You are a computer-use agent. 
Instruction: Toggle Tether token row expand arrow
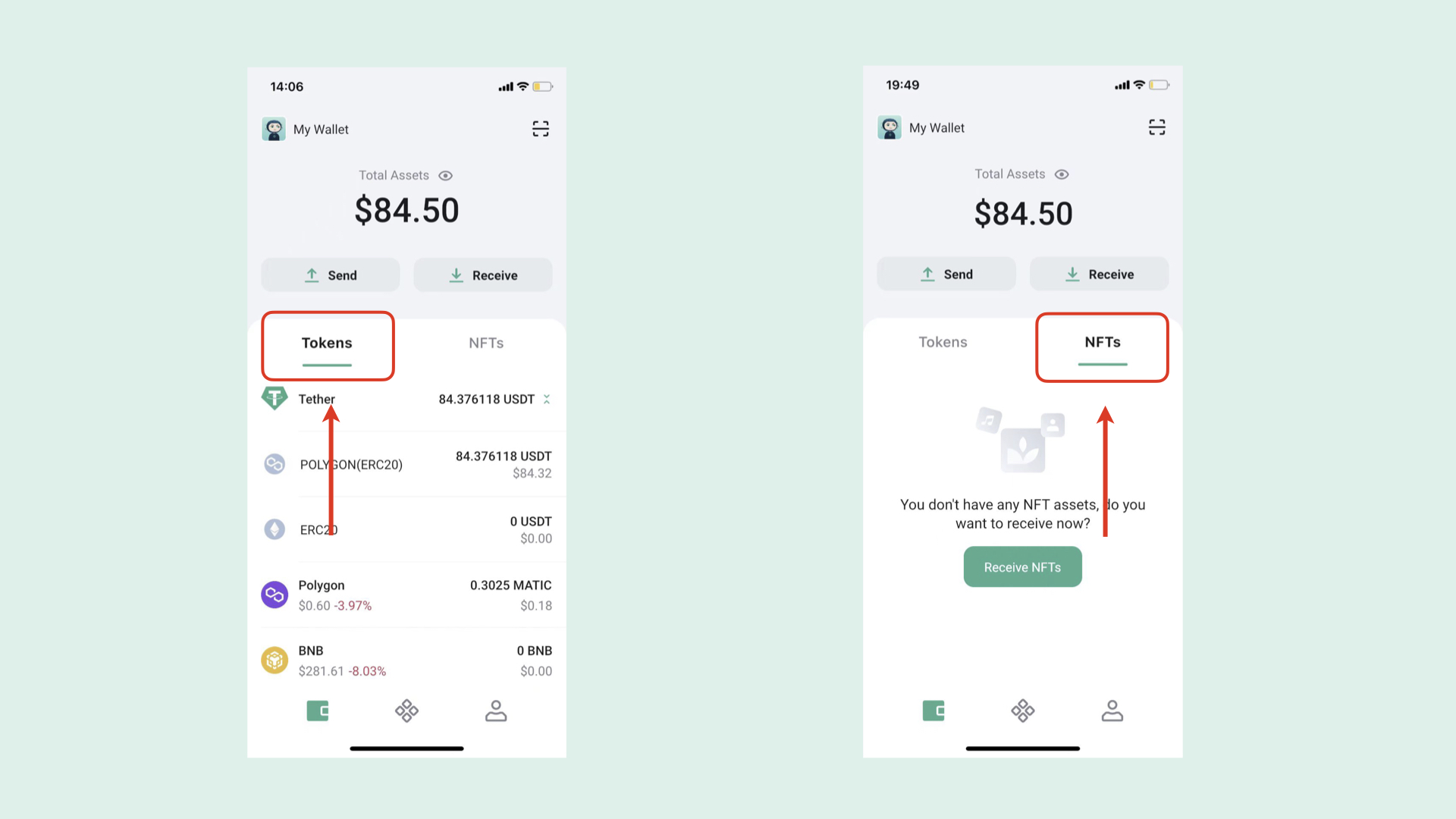point(547,399)
